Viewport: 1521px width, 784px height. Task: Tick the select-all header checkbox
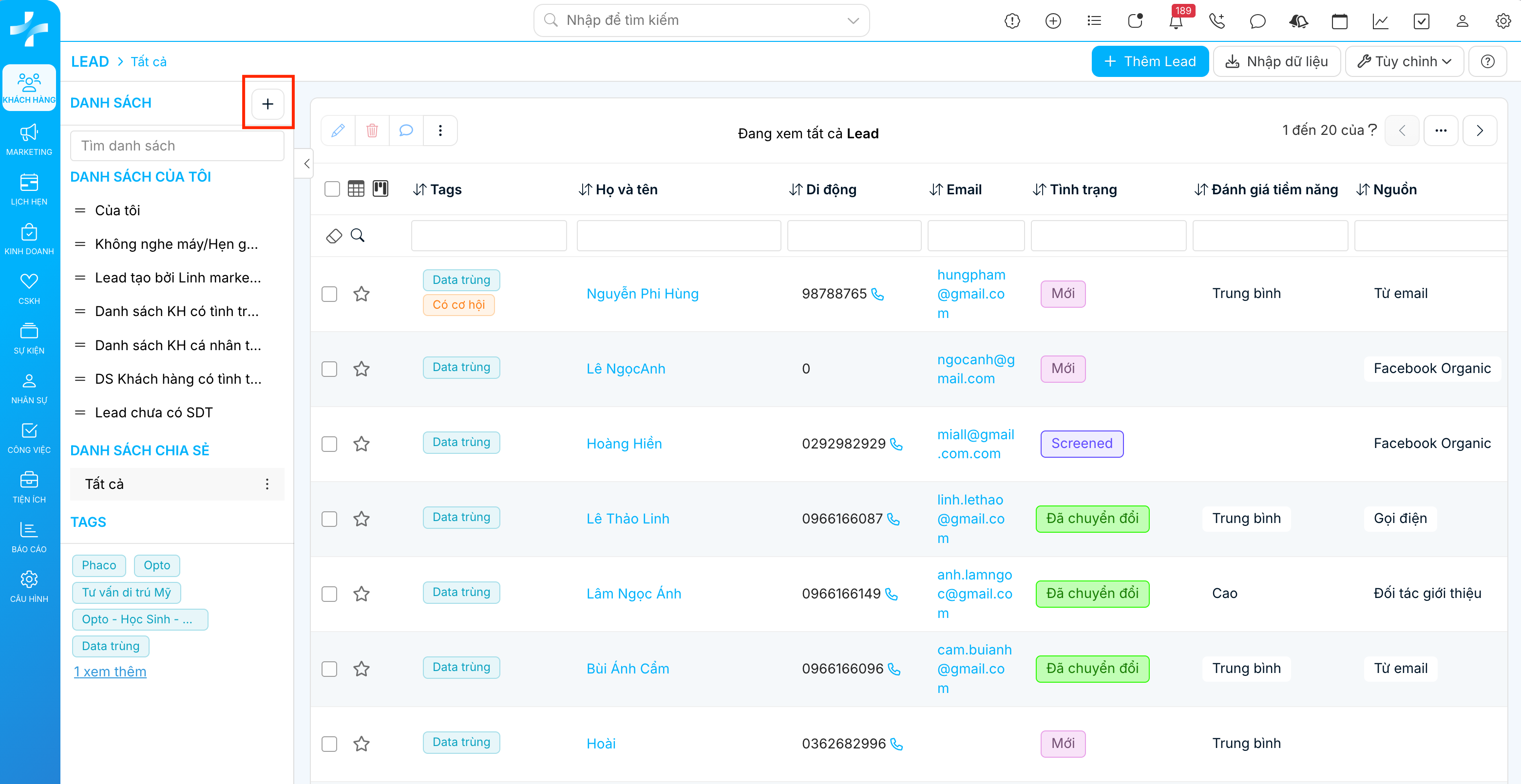click(332, 189)
